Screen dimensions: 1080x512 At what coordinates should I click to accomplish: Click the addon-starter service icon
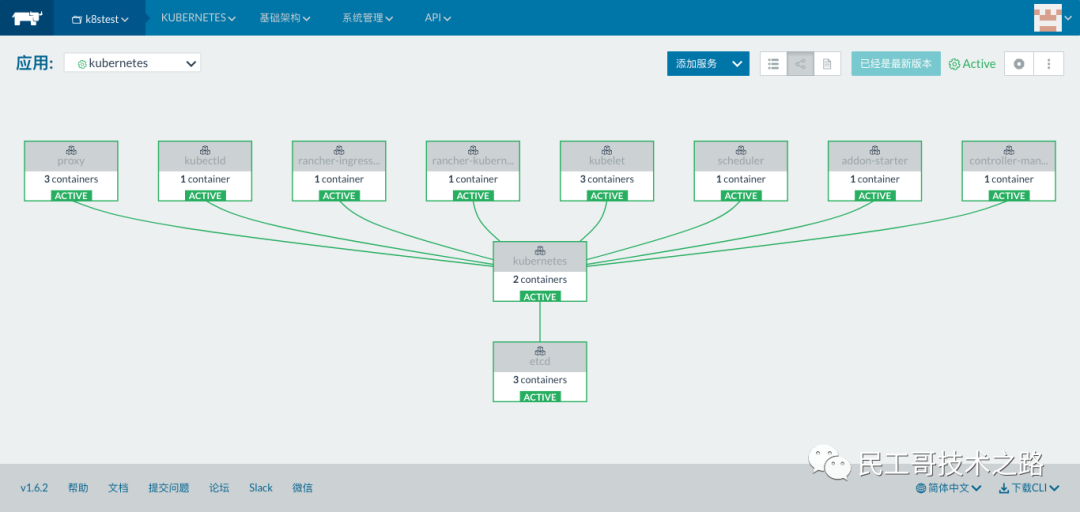tap(875, 150)
